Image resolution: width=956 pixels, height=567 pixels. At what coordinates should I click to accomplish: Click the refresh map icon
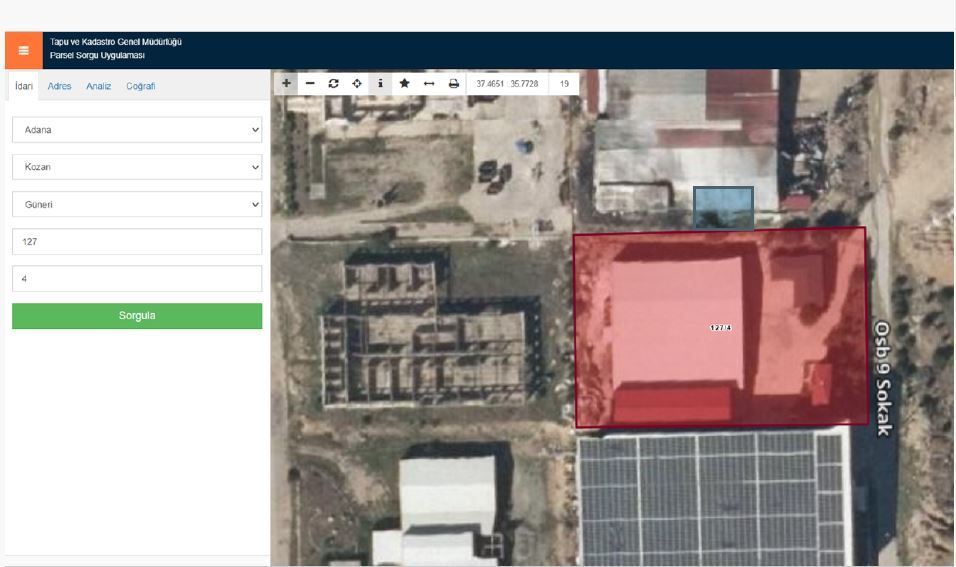pos(333,84)
